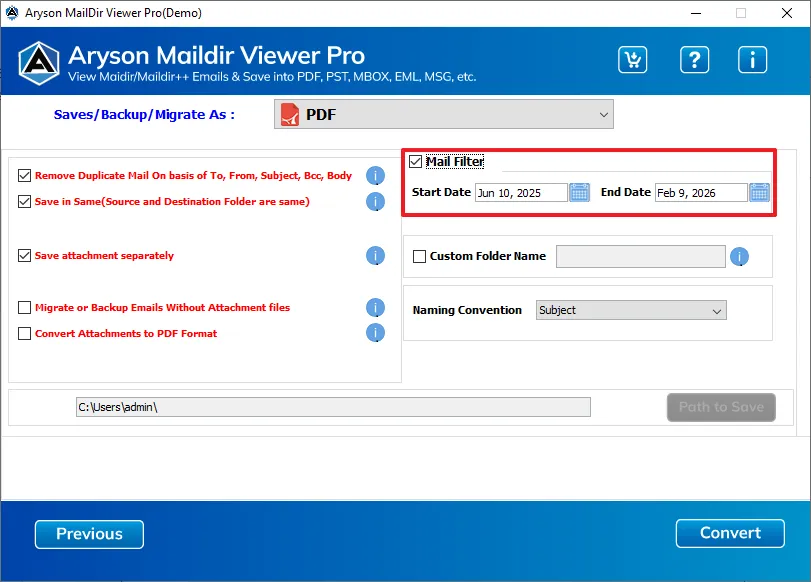Show info for Save in Same option
This screenshot has width=811, height=582.
point(376,201)
